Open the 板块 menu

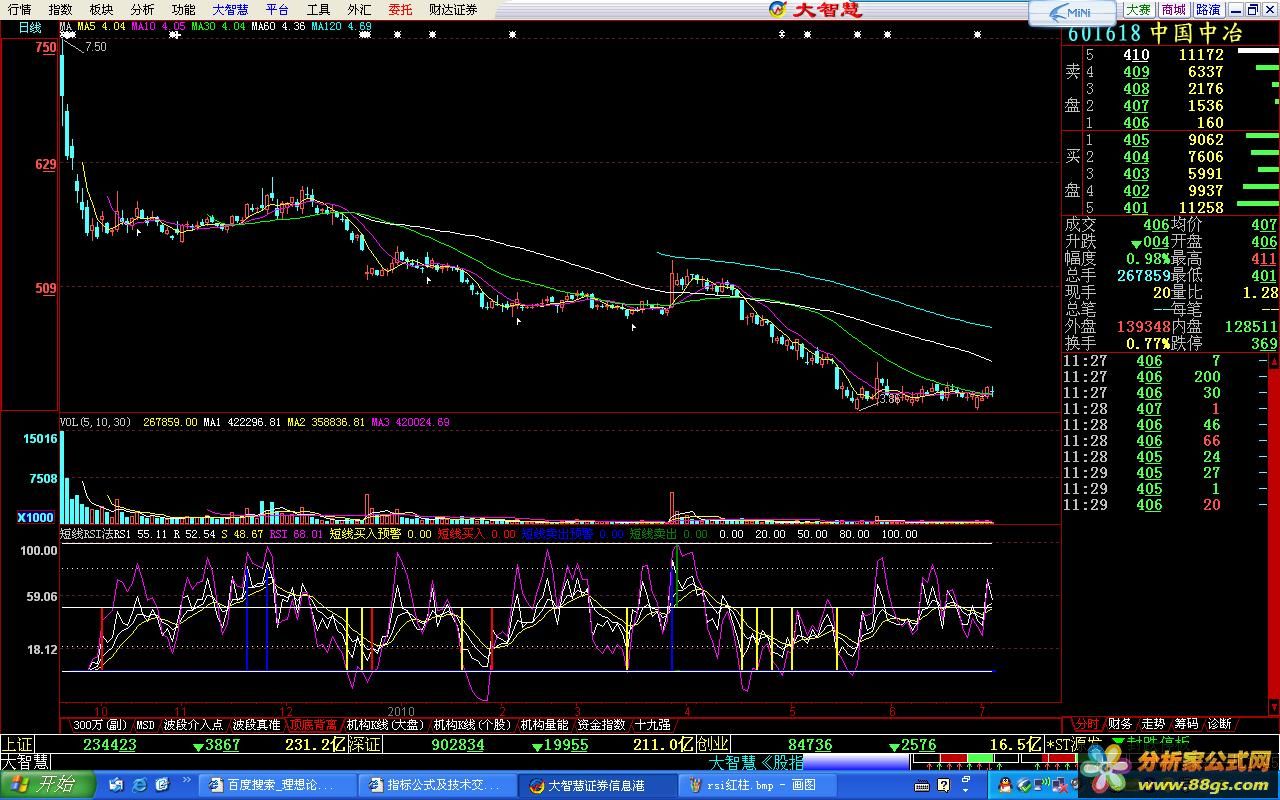(x=101, y=9)
